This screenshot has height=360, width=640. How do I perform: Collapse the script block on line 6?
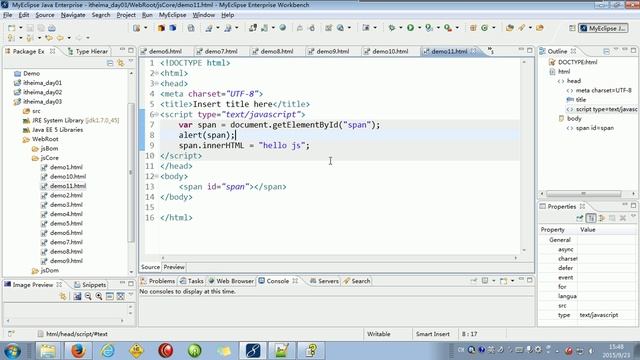(156, 115)
